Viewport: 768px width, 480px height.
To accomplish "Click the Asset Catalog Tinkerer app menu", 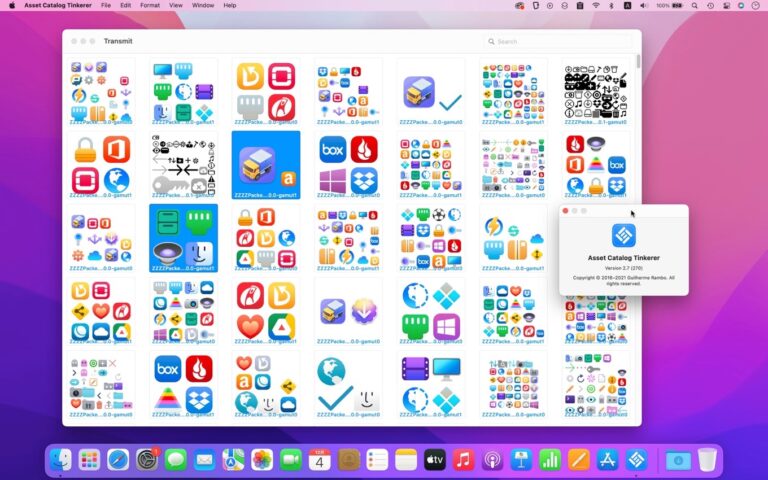I will point(59,5).
